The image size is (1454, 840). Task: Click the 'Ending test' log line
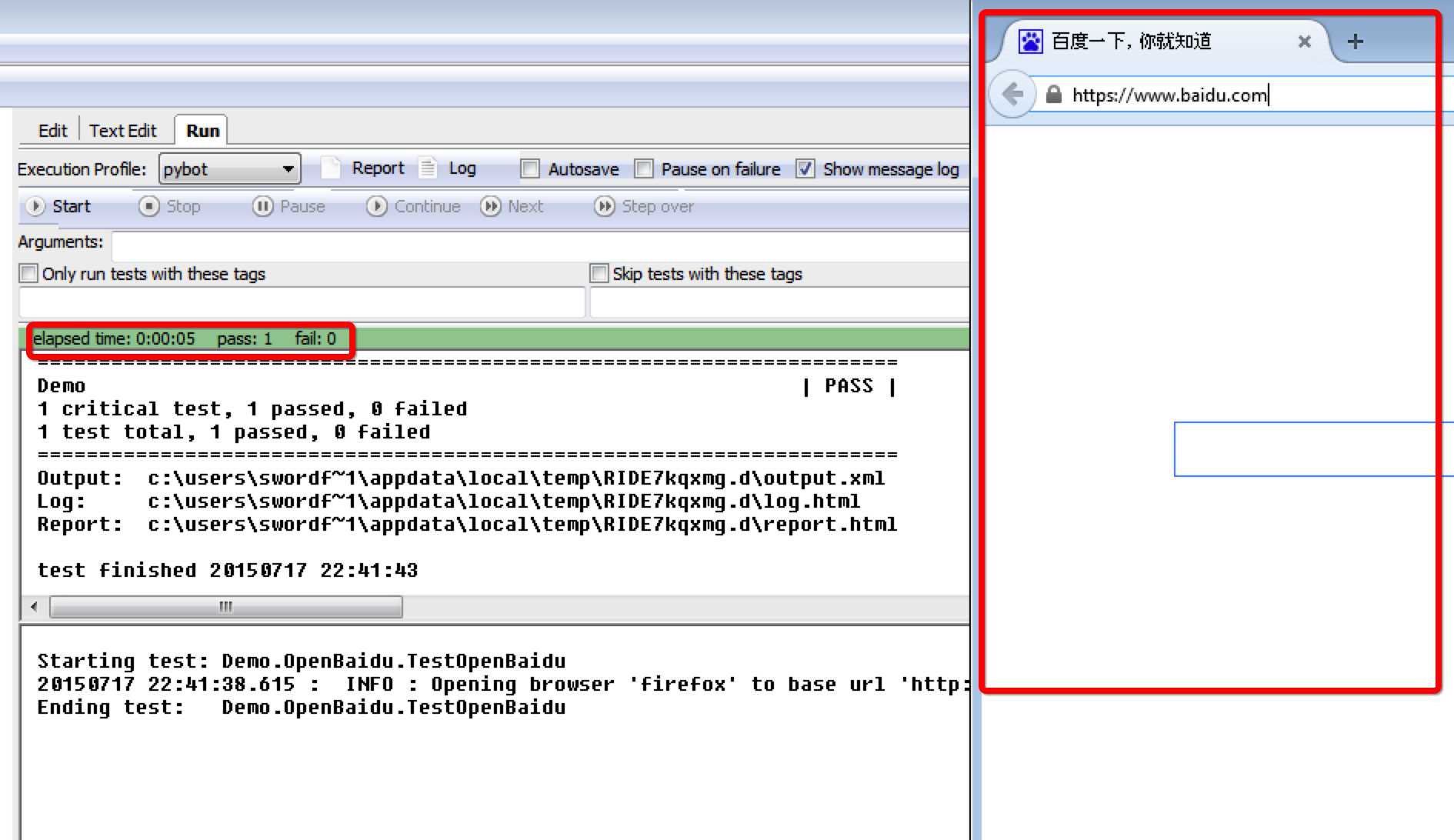tap(302, 708)
